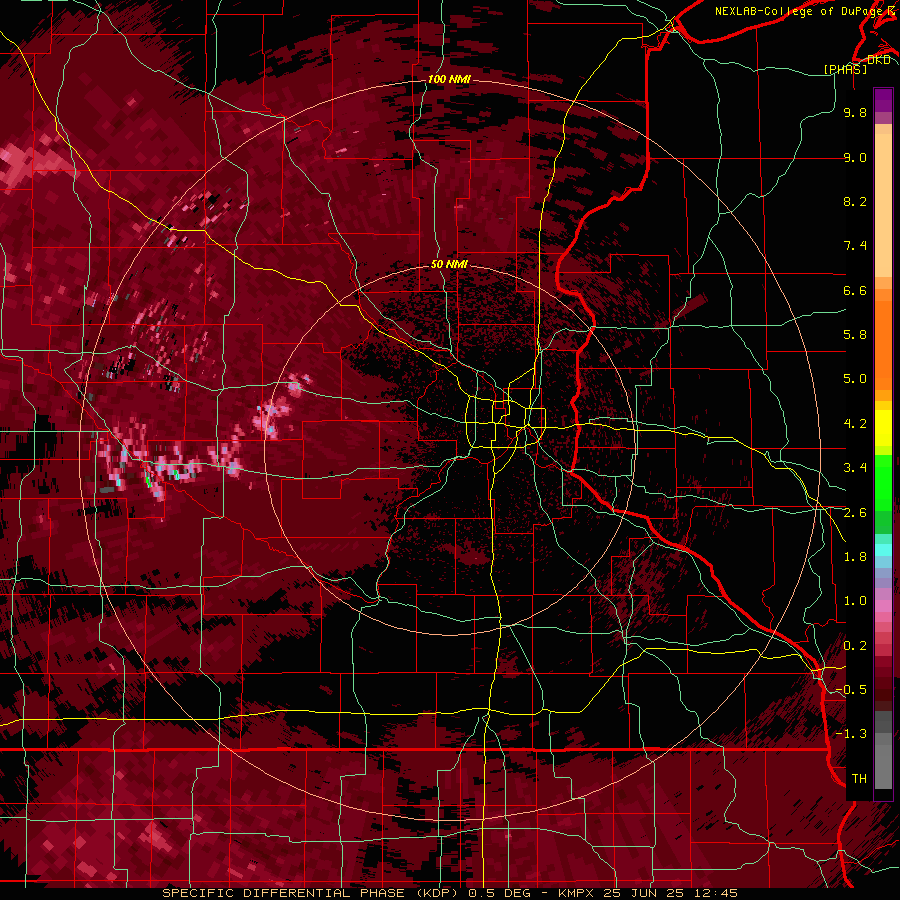Click the [PHAS] label above the color scale
The width and height of the screenshot is (900, 900).
coord(845,69)
